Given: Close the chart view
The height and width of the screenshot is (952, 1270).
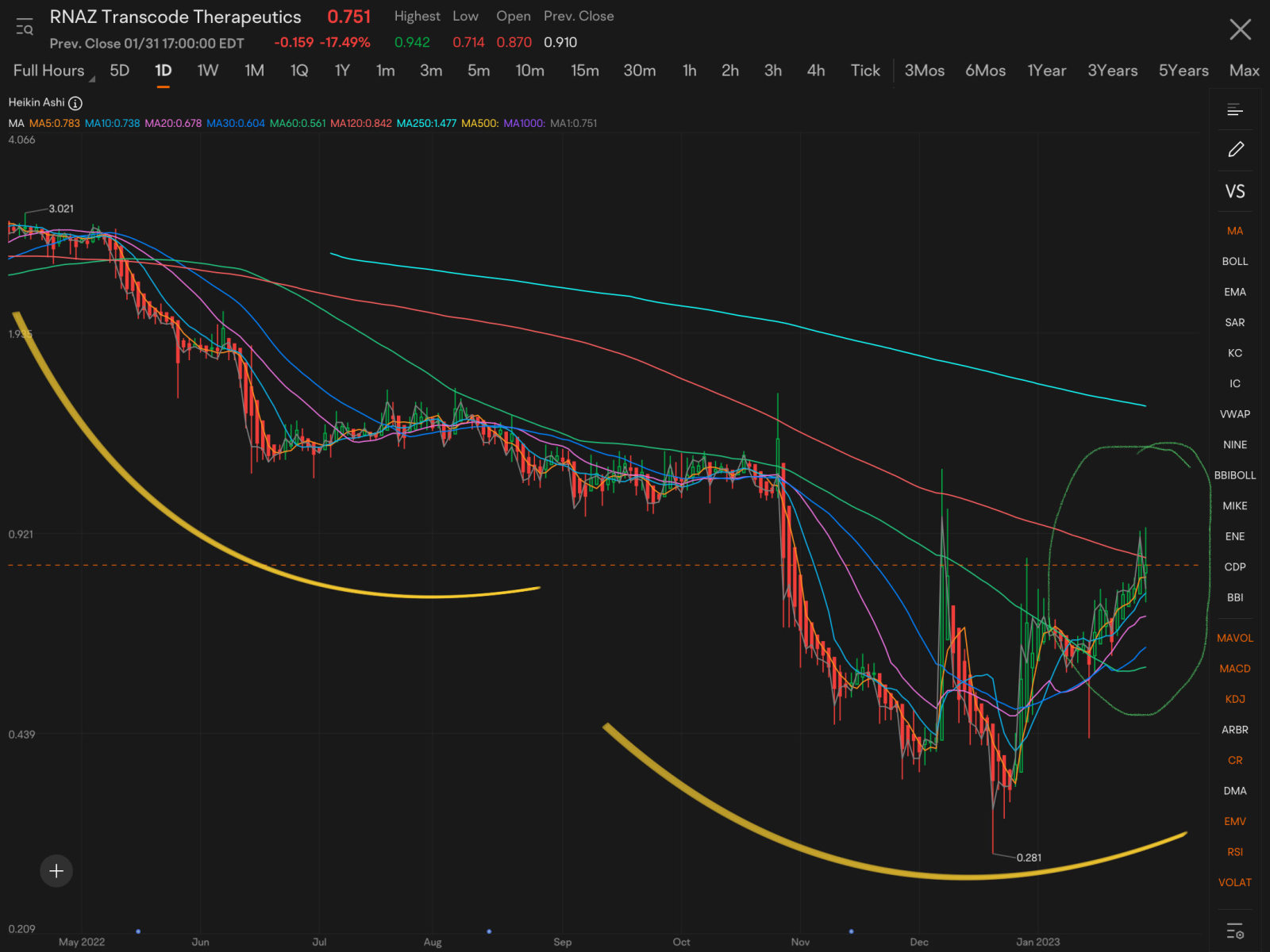Looking at the screenshot, I should click(x=1240, y=29).
